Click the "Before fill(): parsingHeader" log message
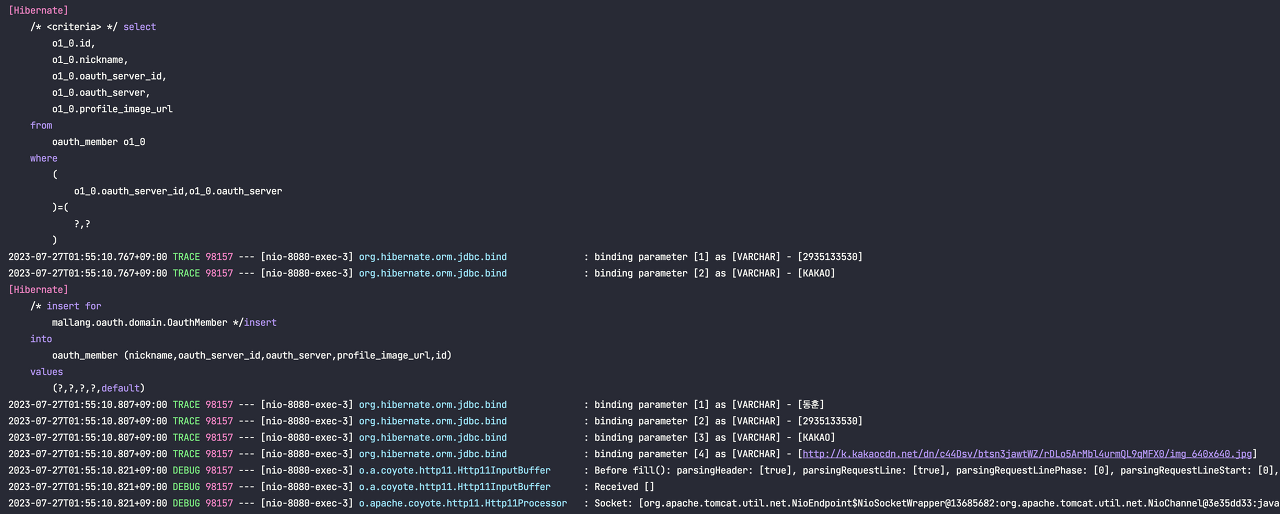 click(700, 470)
